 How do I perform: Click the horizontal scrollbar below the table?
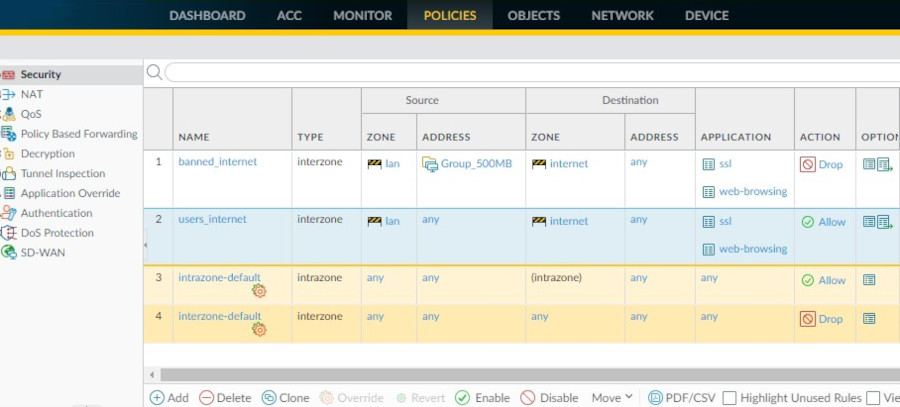[x=530, y=375]
